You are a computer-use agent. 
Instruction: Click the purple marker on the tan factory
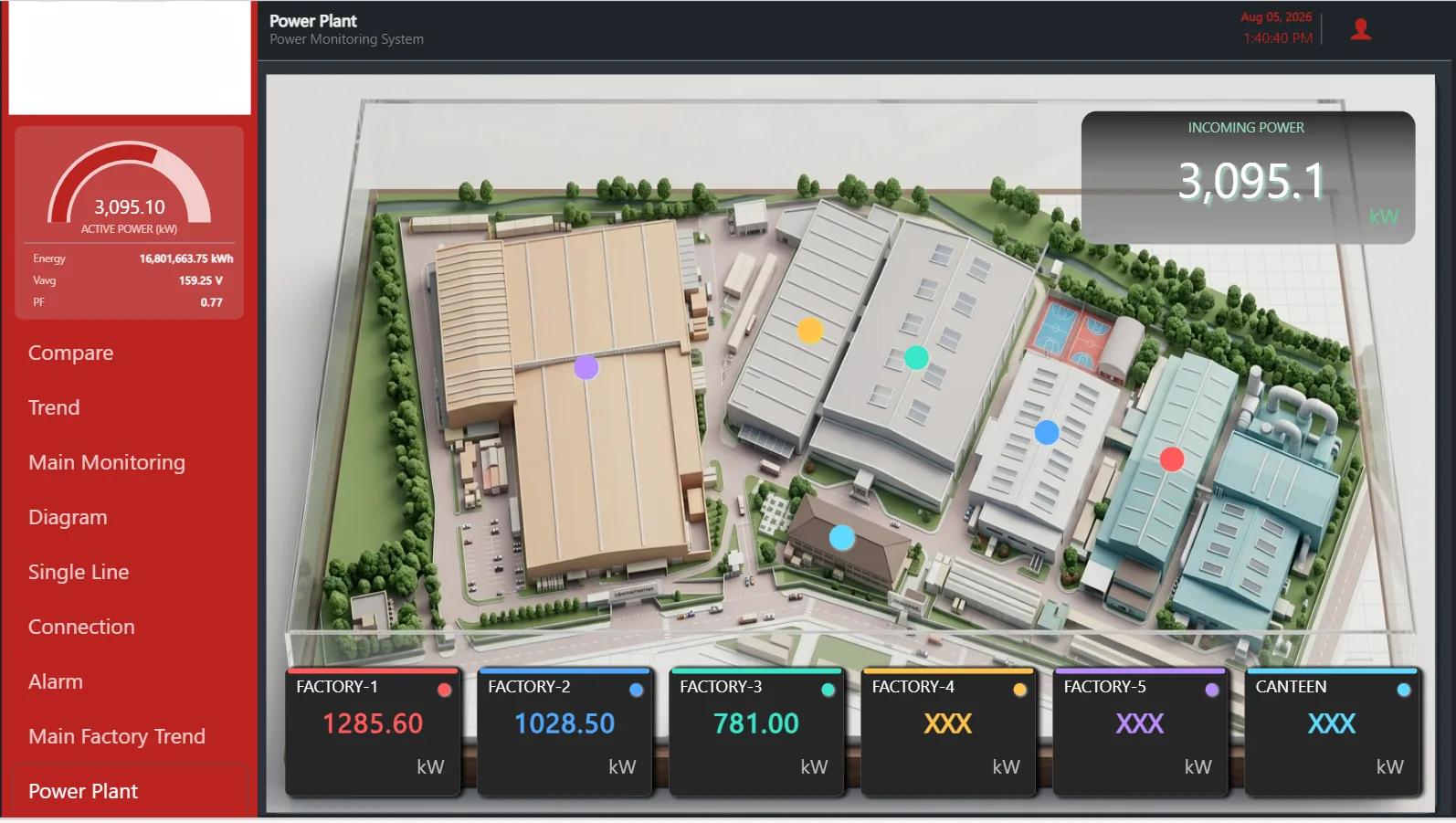point(586,367)
